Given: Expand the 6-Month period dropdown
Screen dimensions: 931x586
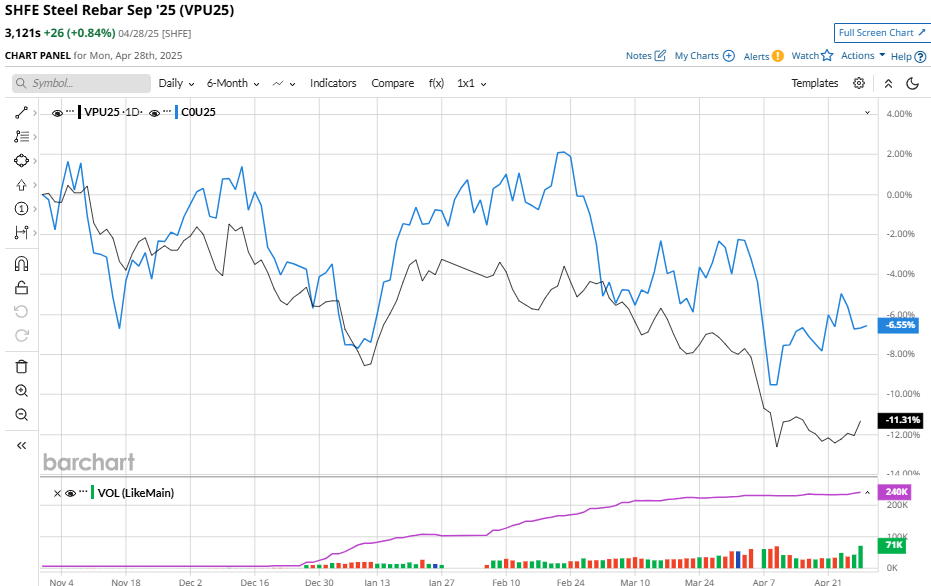Looking at the screenshot, I should (x=233, y=83).
